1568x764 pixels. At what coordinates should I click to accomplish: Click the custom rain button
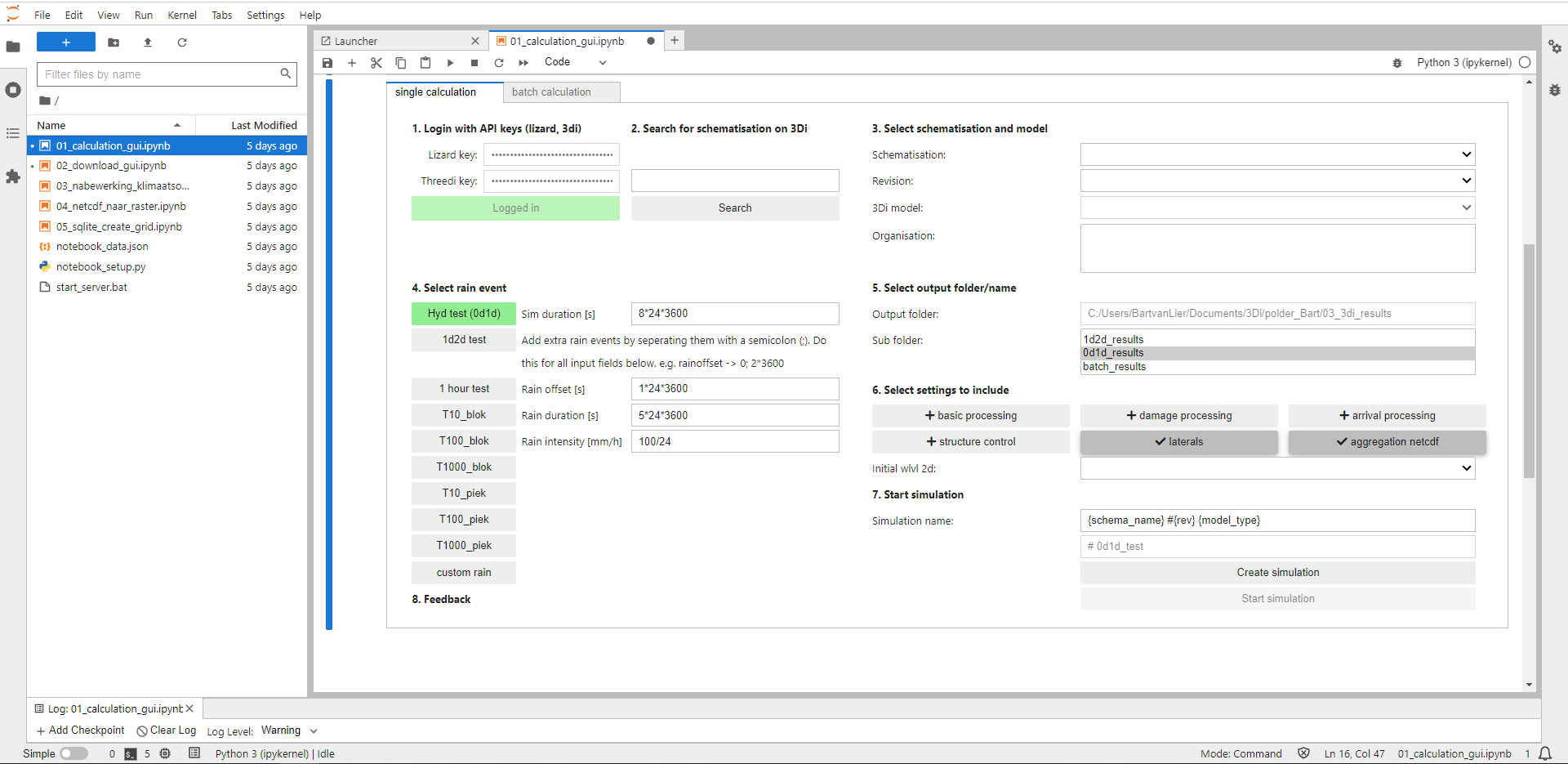(x=464, y=573)
